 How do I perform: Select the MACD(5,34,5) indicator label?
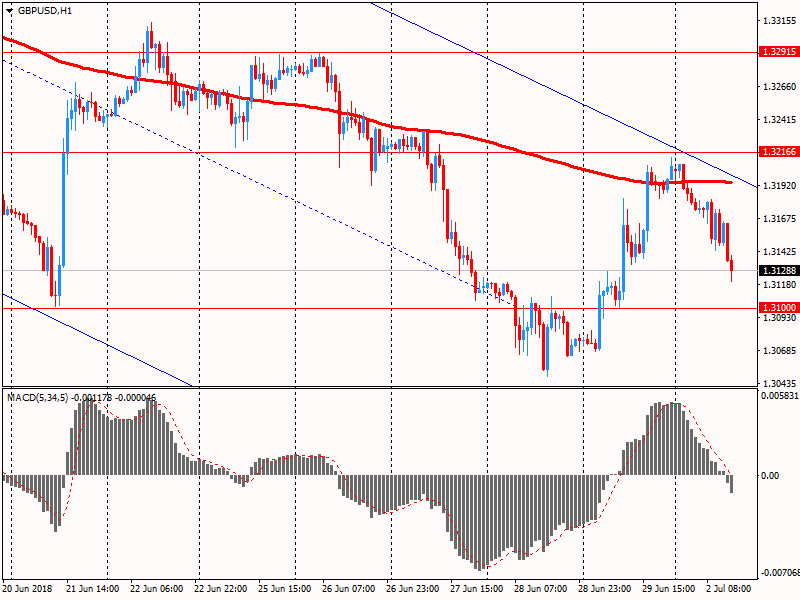click(x=82, y=397)
